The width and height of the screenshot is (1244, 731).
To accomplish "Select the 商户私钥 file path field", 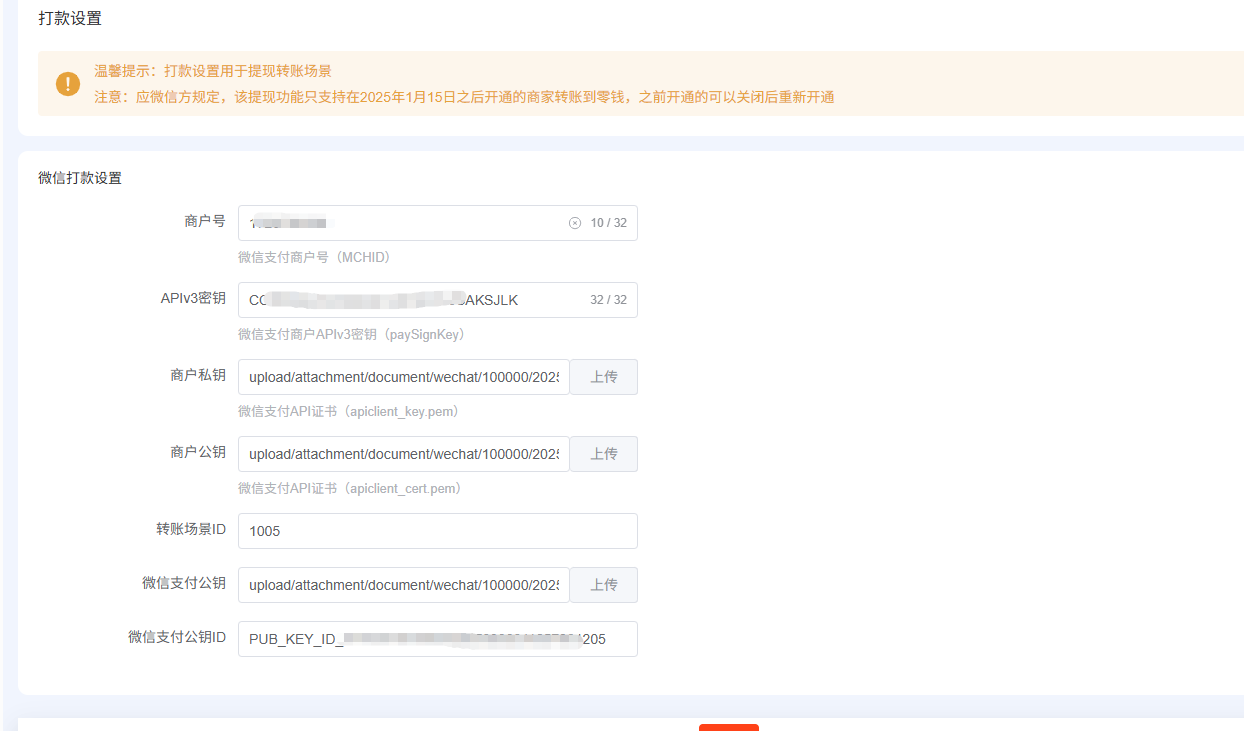I will 403,377.
